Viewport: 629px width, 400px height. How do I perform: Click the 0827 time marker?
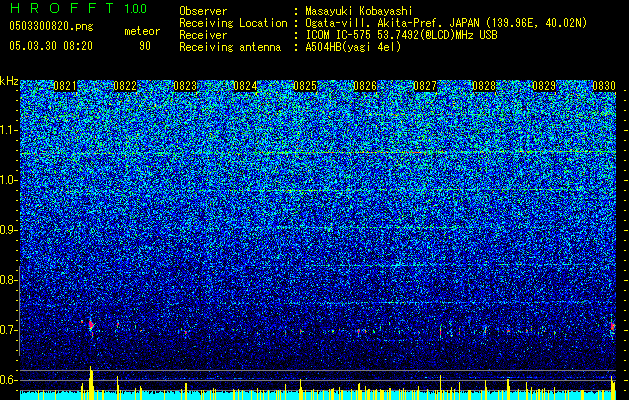(x=424, y=86)
